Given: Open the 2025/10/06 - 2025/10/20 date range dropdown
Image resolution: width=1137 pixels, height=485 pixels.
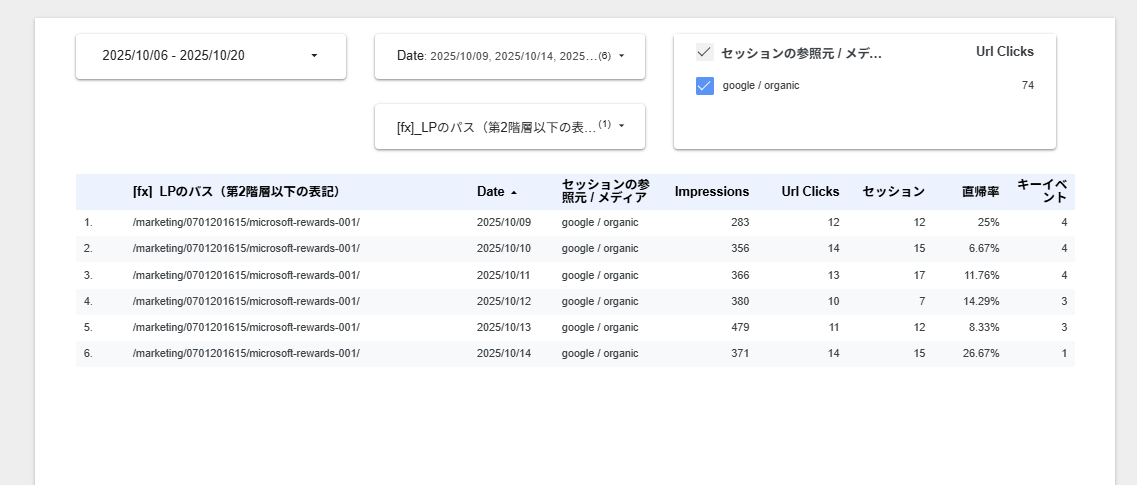Looking at the screenshot, I should point(210,56).
